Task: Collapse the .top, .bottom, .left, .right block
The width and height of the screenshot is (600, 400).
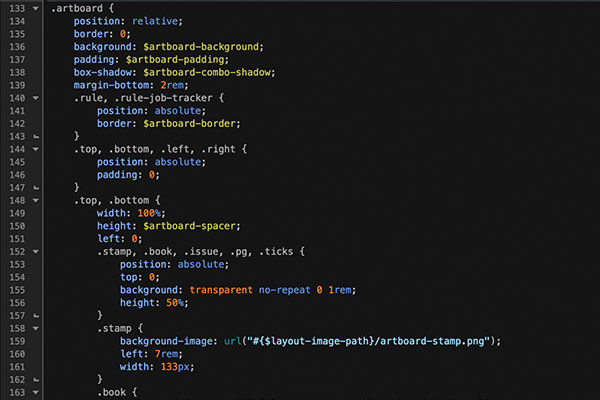Action: 36,148
